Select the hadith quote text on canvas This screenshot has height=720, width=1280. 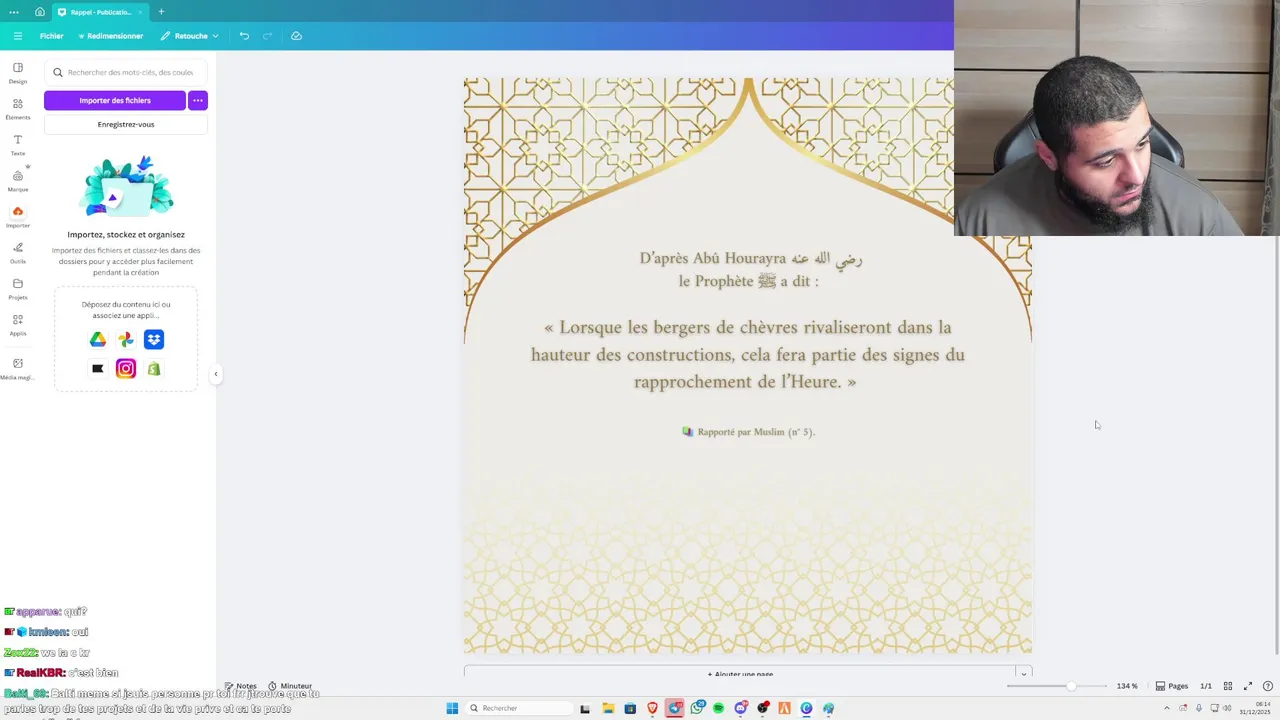pos(748,354)
